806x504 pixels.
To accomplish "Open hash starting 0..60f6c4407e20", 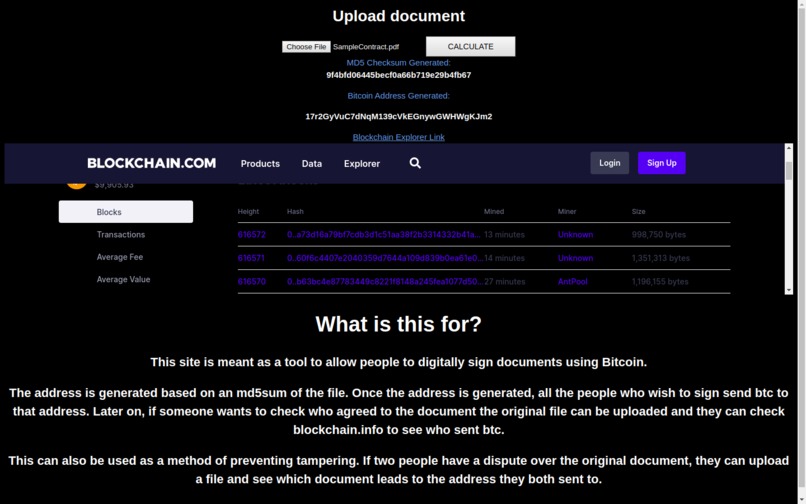I will click(x=385, y=258).
